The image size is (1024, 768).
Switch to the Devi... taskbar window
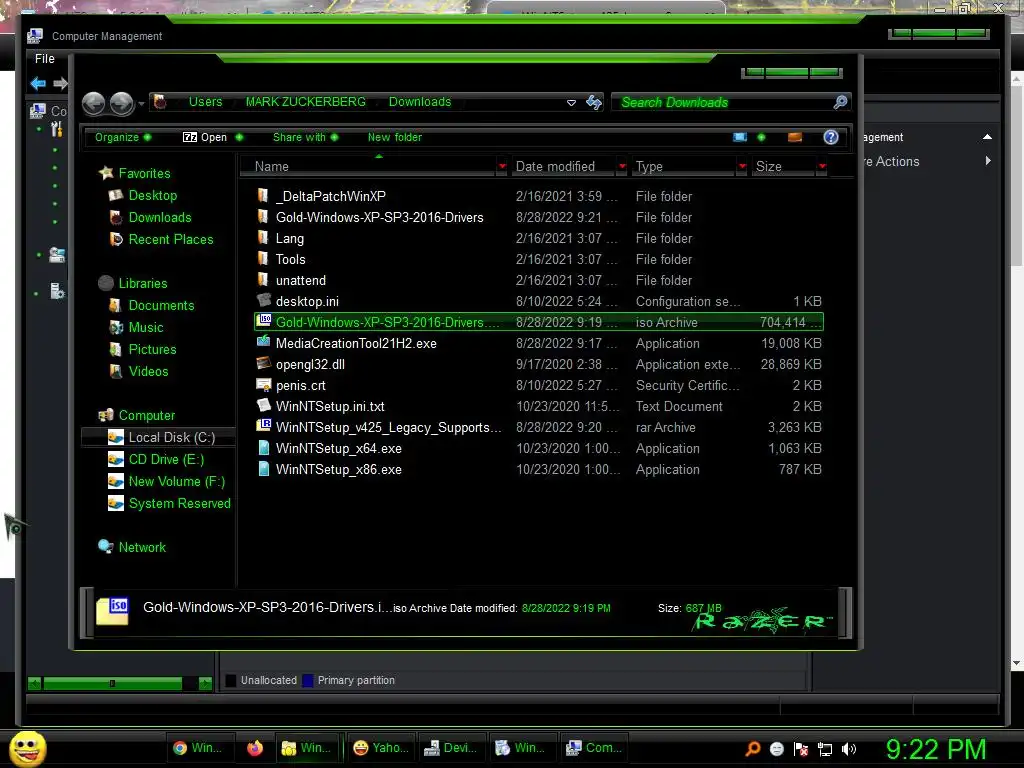tap(451, 748)
